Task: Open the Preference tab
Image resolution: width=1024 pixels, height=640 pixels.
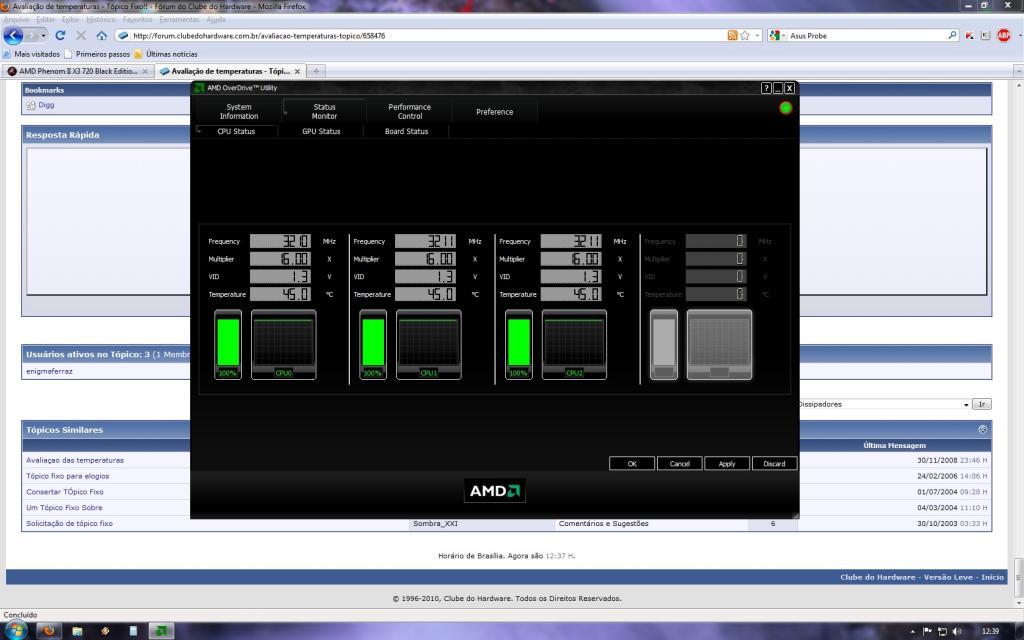Action: 494,112
